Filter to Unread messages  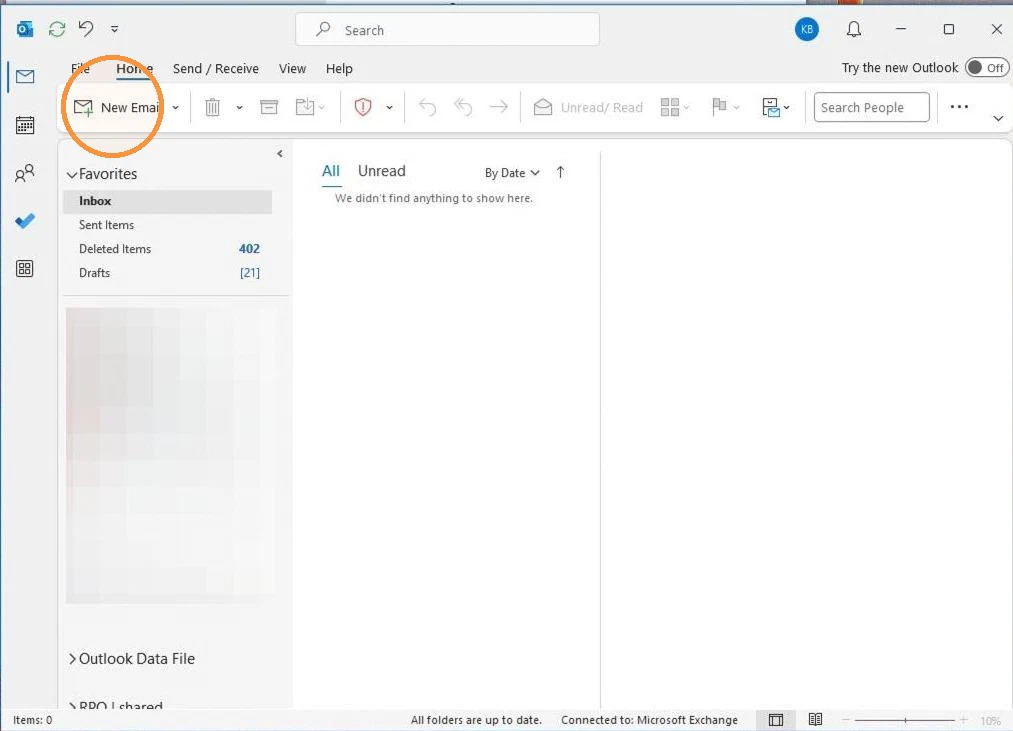(x=382, y=171)
